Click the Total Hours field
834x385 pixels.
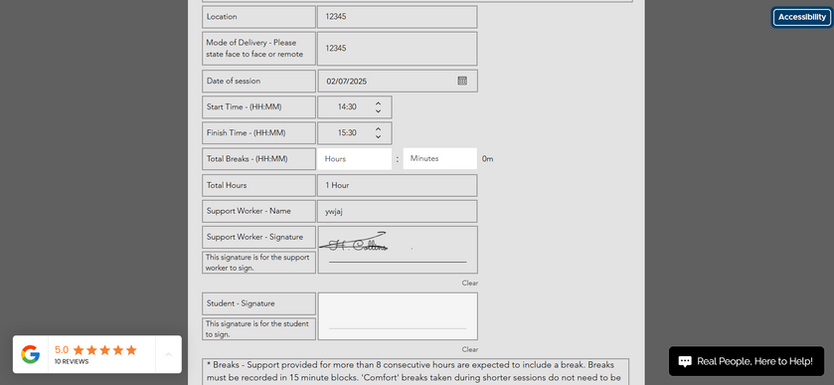point(397,186)
